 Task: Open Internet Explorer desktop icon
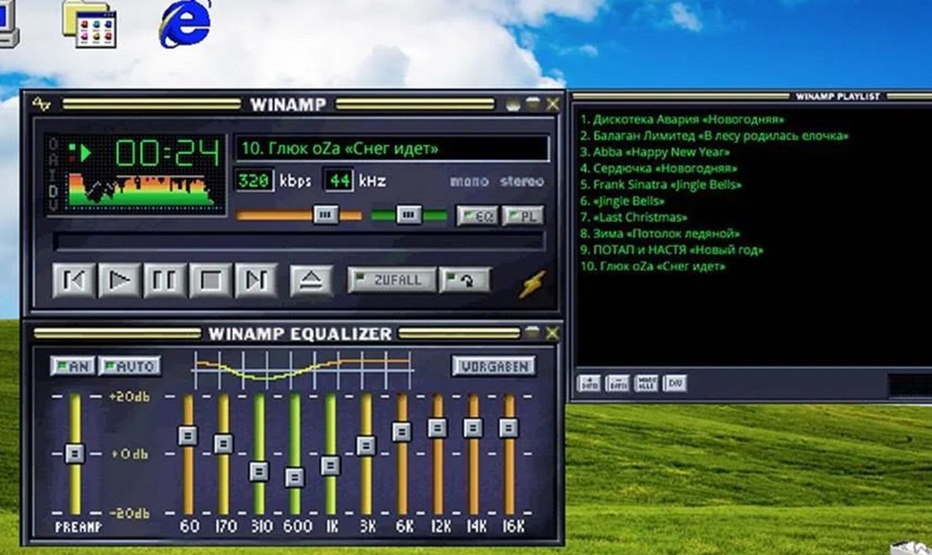tap(185, 22)
